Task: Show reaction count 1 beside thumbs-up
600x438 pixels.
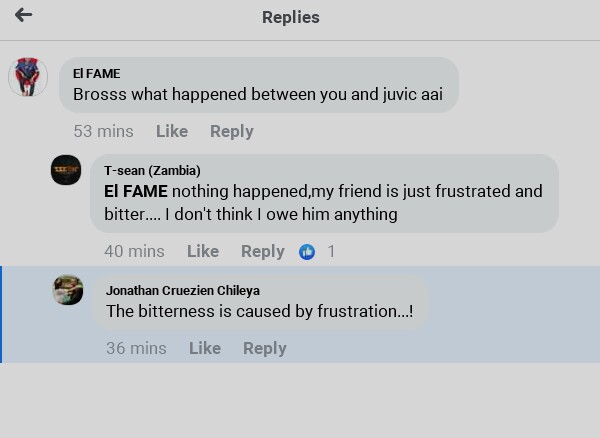Action: (x=331, y=252)
